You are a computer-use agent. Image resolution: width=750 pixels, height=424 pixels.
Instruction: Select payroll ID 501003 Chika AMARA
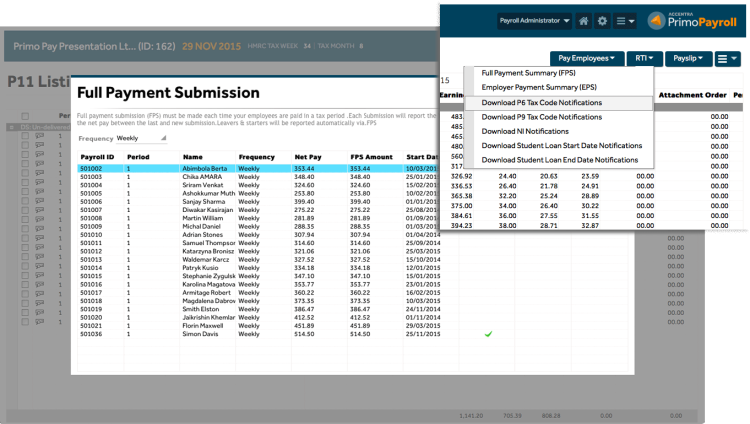coord(257,177)
